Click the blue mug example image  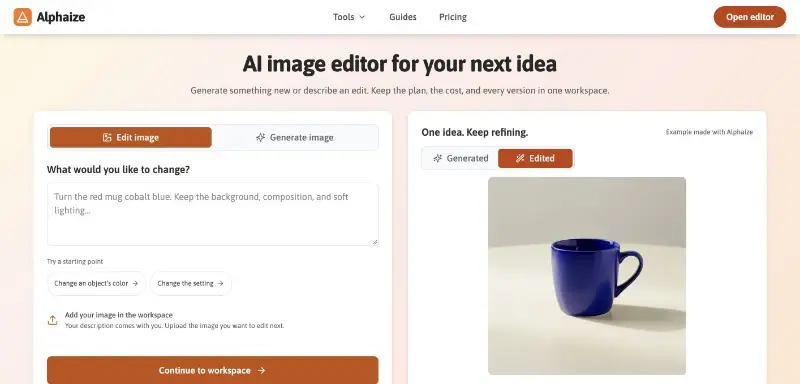click(587, 276)
